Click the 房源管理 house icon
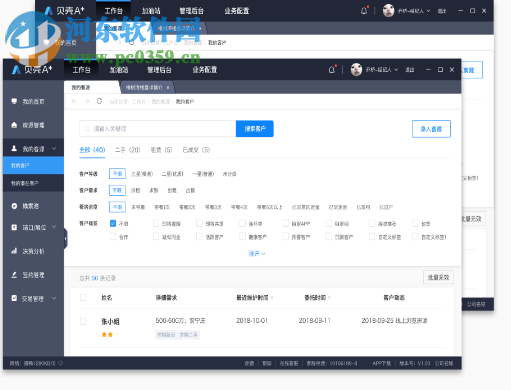The height and width of the screenshot is (390, 511). pos(14,125)
